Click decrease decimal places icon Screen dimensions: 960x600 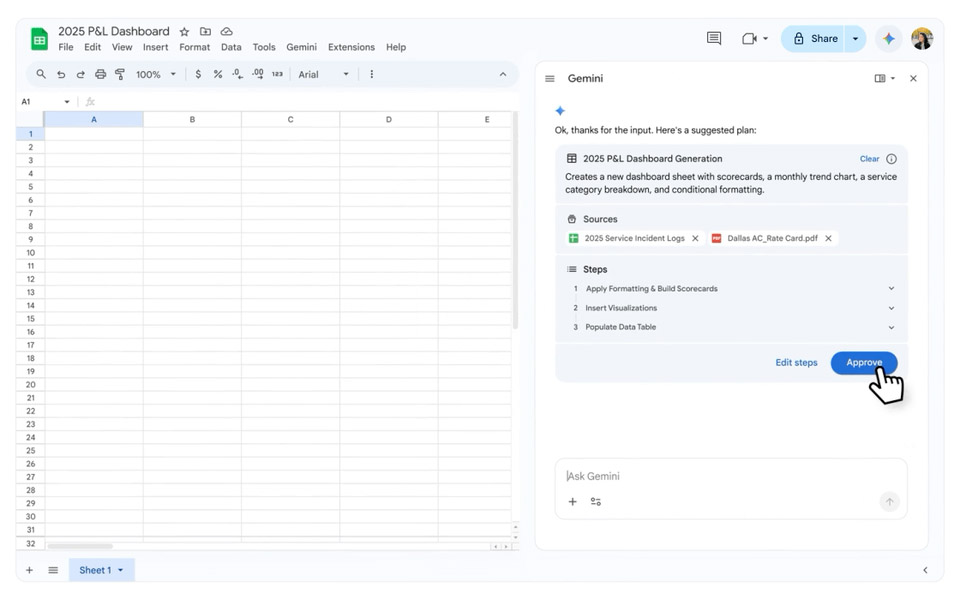click(x=237, y=74)
